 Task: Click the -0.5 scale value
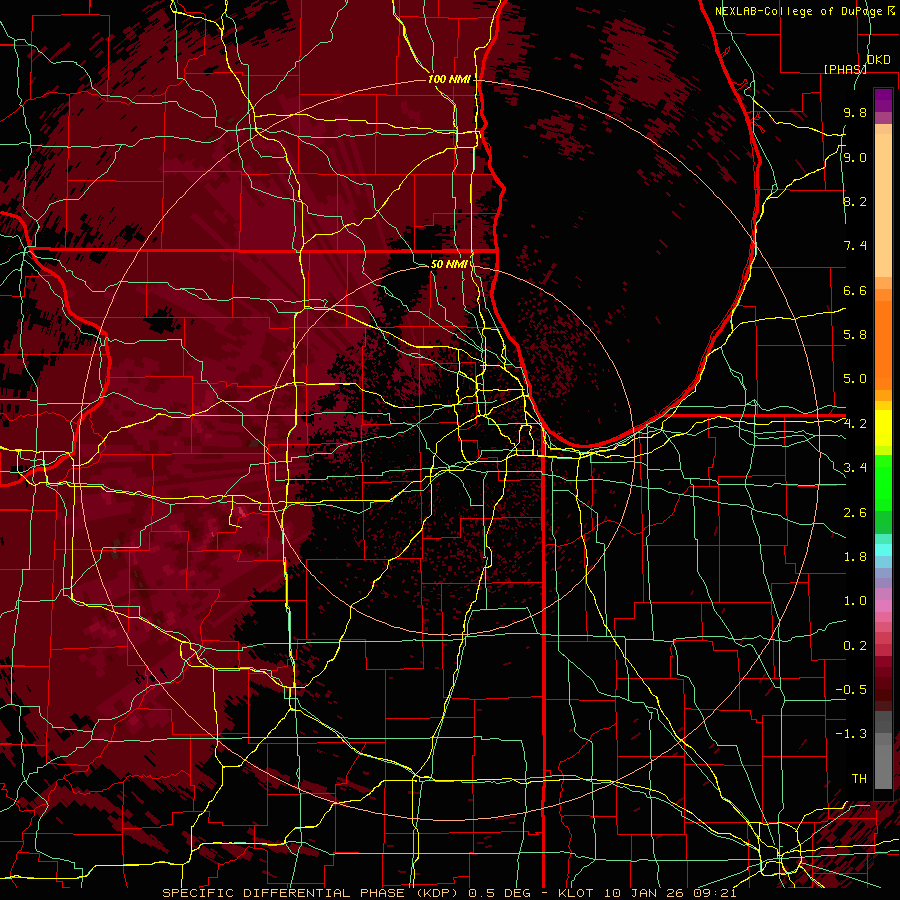[851, 690]
